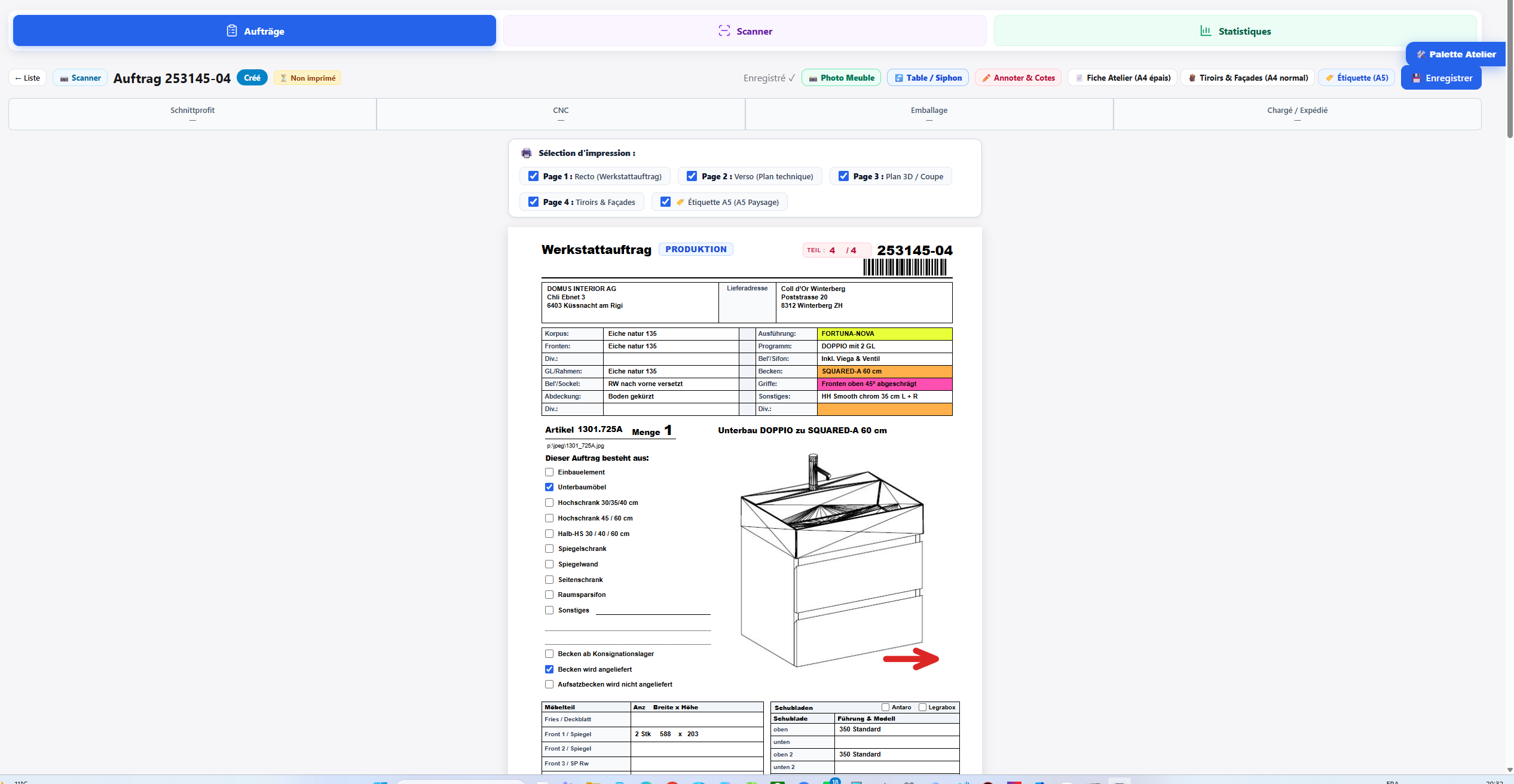Print Fiche Atelier (A4 épais)
The width and height of the screenshot is (1514, 784).
pos(1122,78)
